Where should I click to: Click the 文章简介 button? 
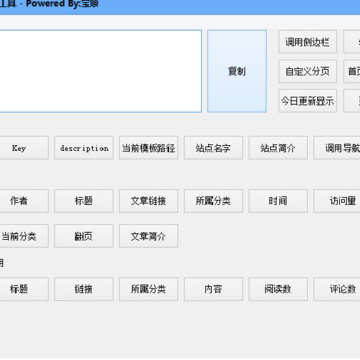[x=149, y=236]
